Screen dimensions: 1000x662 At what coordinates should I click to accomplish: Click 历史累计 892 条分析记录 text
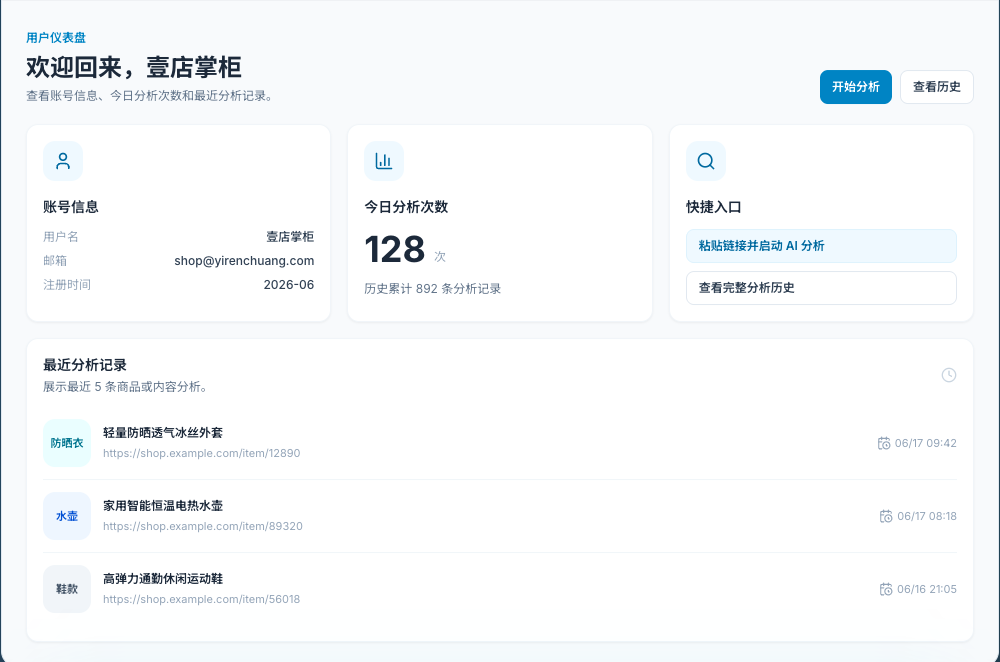click(x=432, y=289)
